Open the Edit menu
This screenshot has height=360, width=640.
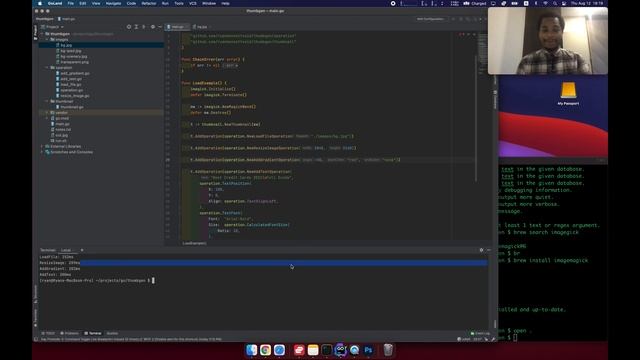(83, 3)
